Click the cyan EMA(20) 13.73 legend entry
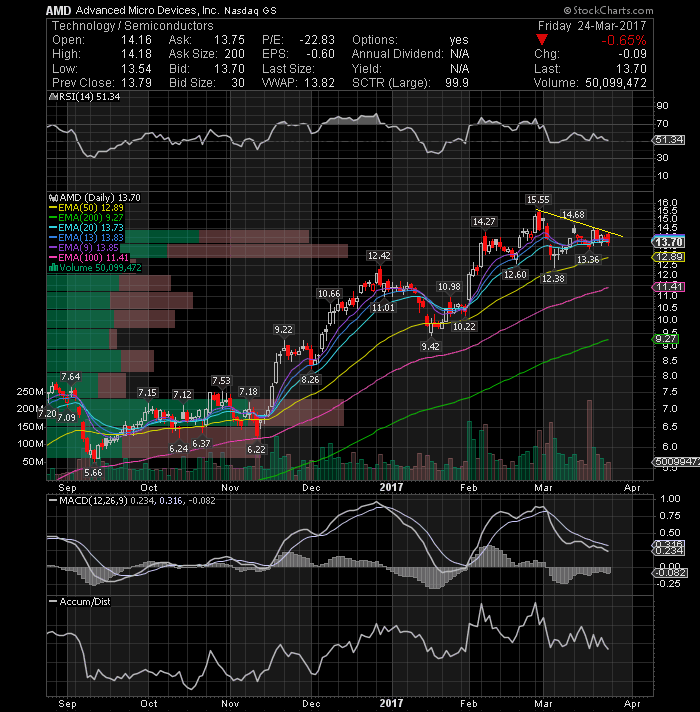The height and width of the screenshot is (712, 700). click(86, 227)
